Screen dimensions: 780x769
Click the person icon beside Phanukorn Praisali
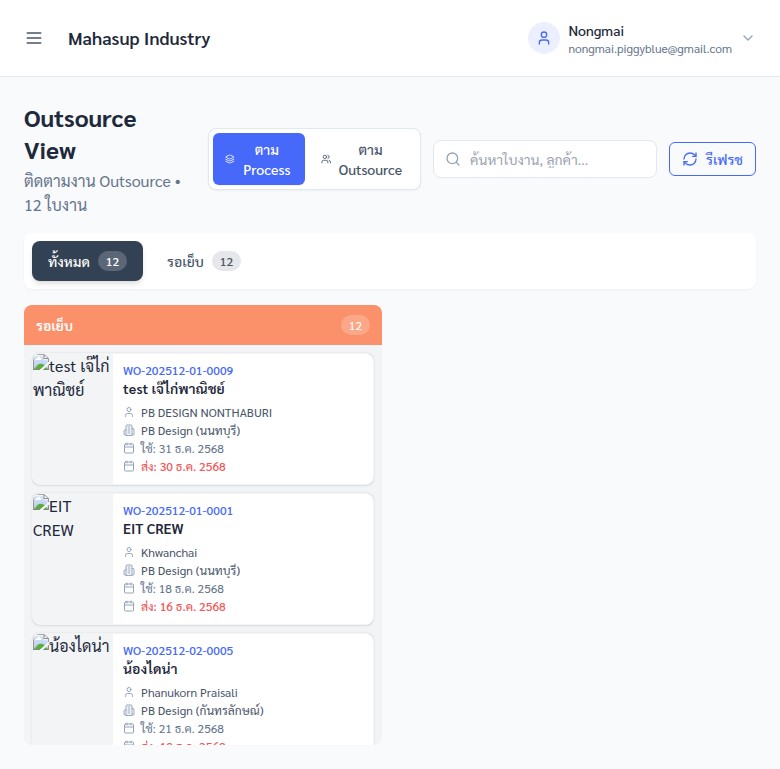129,692
